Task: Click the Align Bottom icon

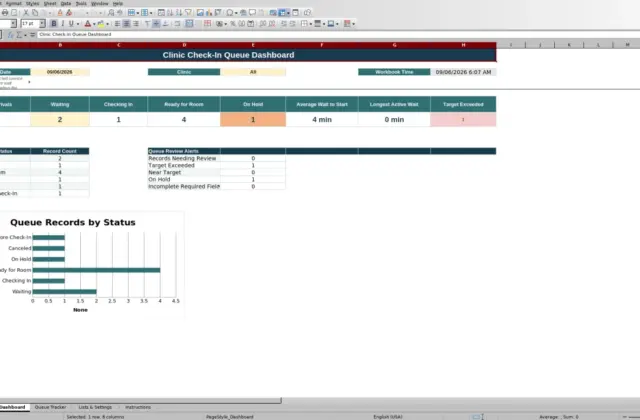Action: point(165,23)
